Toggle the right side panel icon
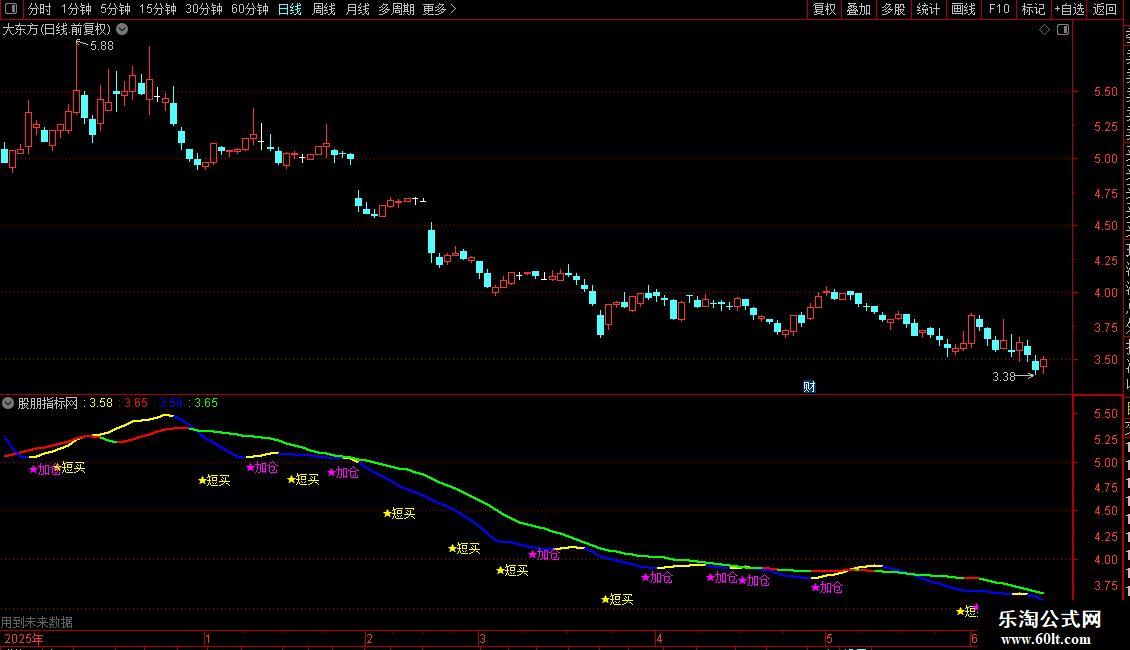 pyautogui.click(x=1063, y=30)
